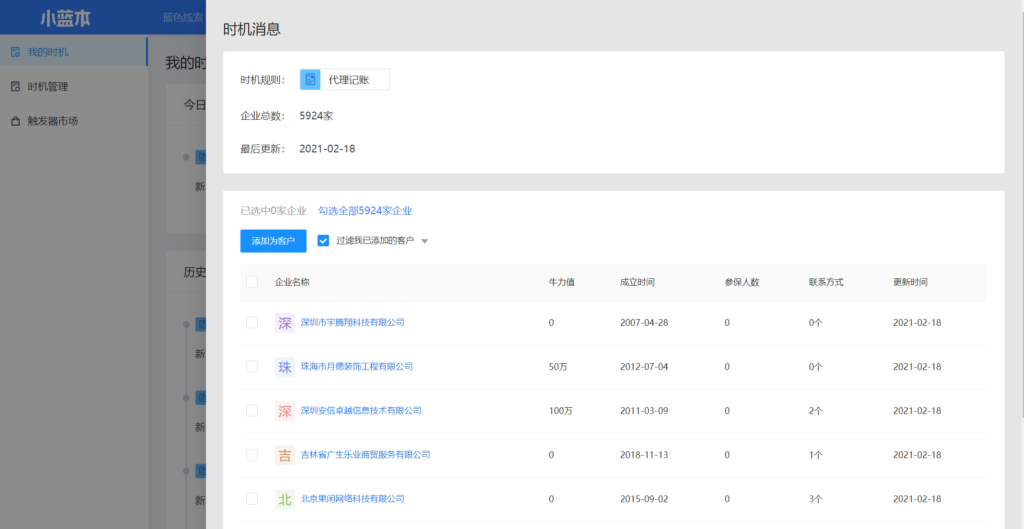This screenshot has height=529, width=1024.
Task: Click the 我的时机 sidebar icon
Action: [15, 51]
